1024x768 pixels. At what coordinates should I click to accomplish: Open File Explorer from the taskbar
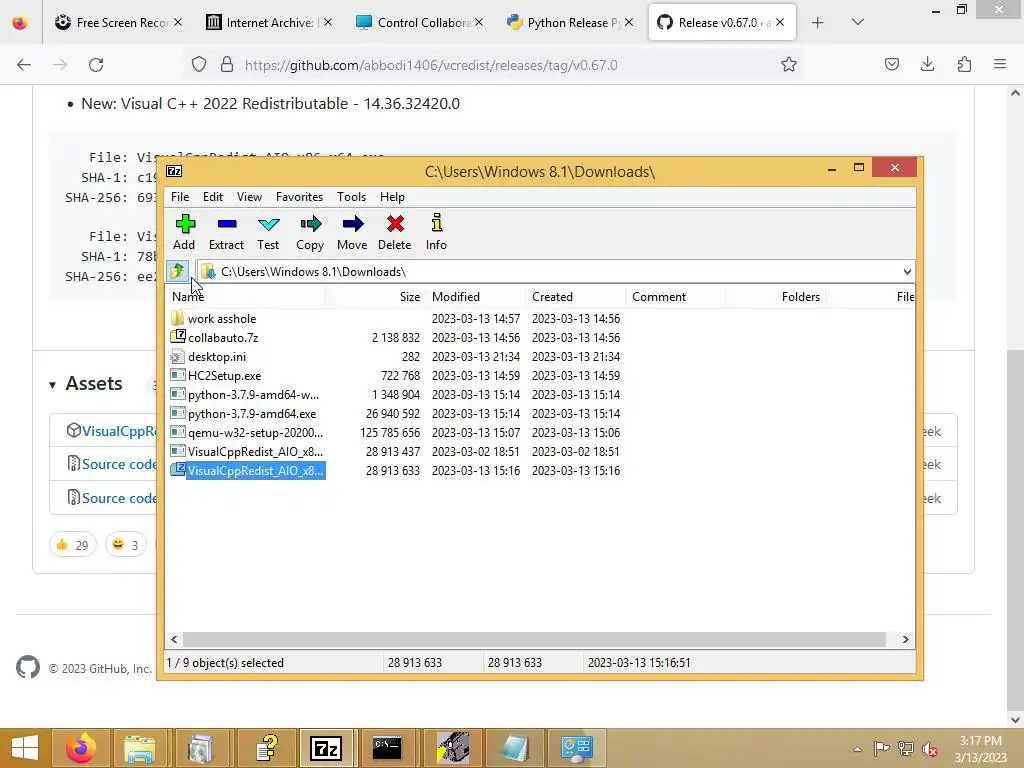click(140, 748)
